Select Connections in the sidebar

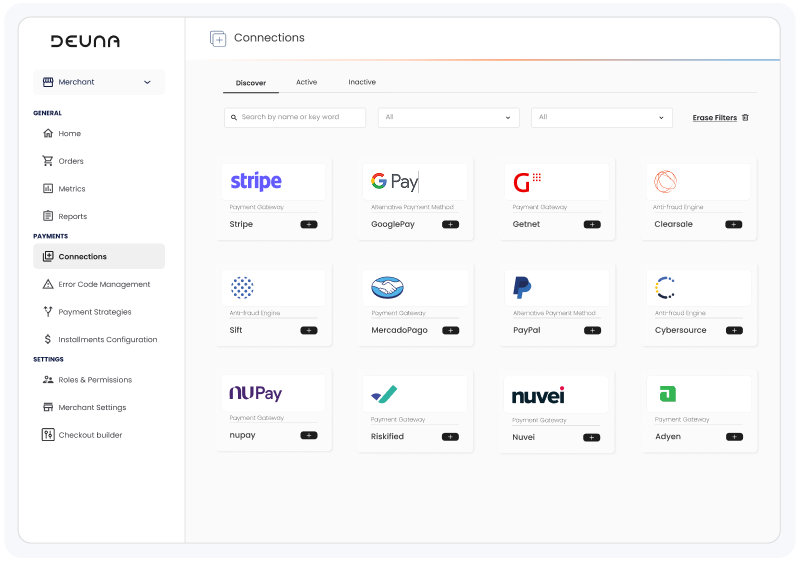pyautogui.click(x=99, y=256)
